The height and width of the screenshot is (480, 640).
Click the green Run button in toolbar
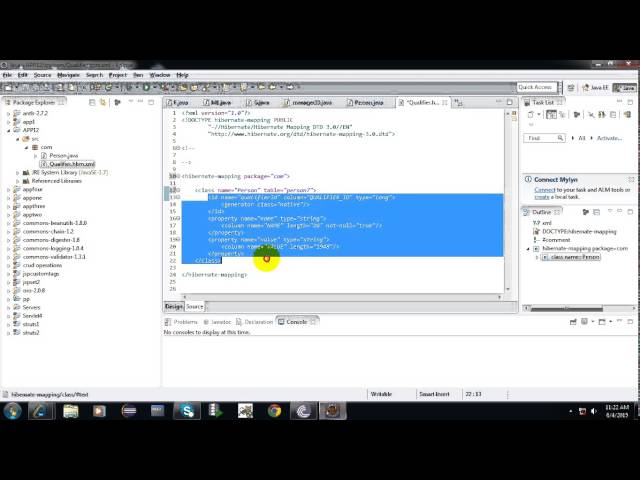(x=146, y=87)
